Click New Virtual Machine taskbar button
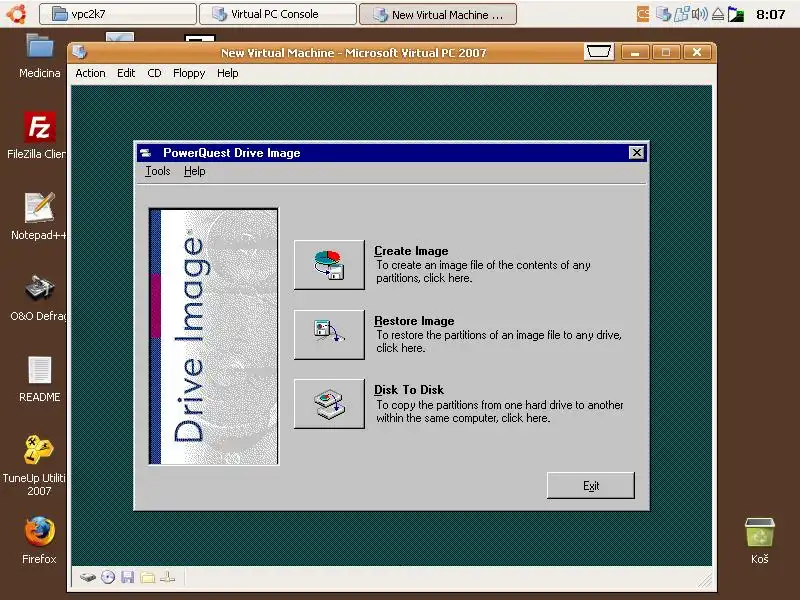Screen dimensions: 800x600 click(438, 14)
